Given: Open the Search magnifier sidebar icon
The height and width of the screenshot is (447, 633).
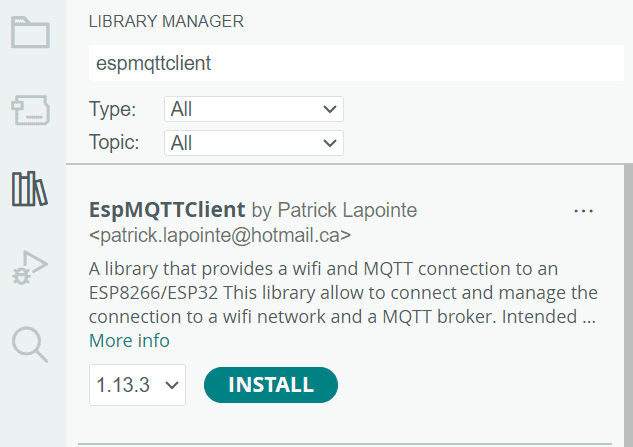Looking at the screenshot, I should point(30,343).
